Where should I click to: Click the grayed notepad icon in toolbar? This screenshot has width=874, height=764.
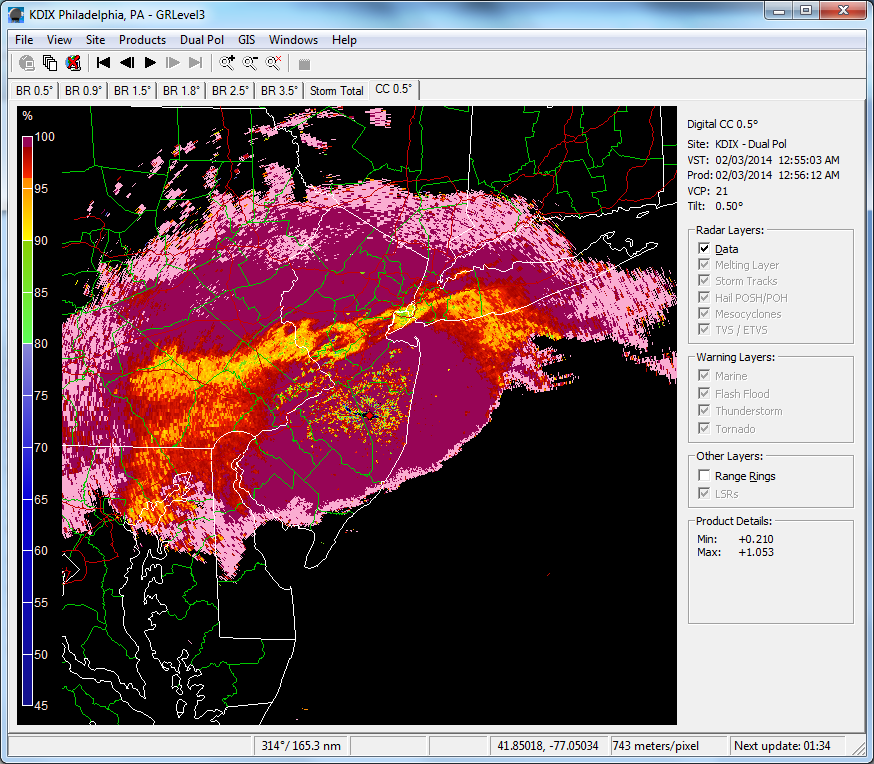[x=304, y=64]
